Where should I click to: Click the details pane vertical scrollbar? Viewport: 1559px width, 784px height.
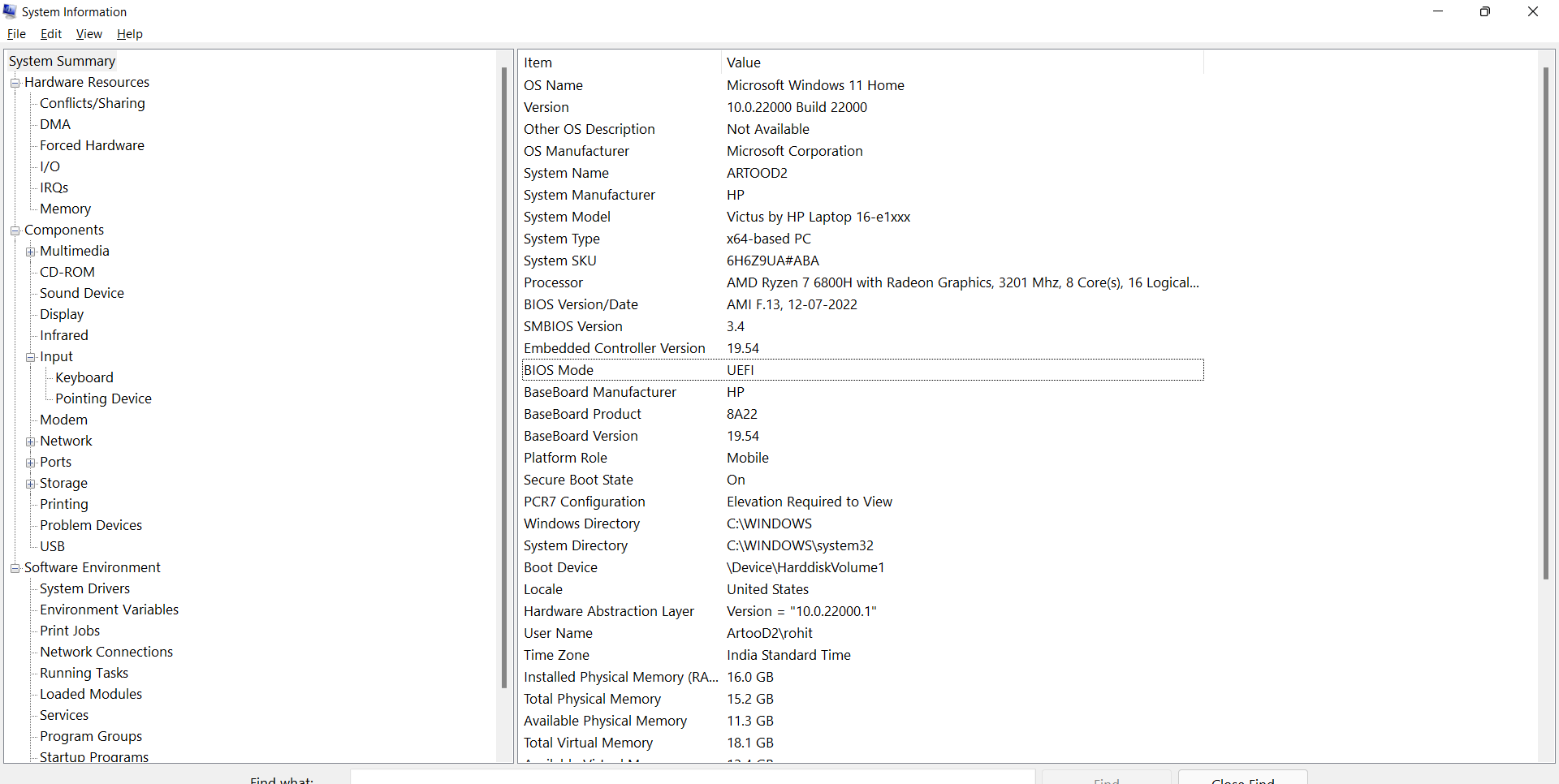coord(1546,325)
